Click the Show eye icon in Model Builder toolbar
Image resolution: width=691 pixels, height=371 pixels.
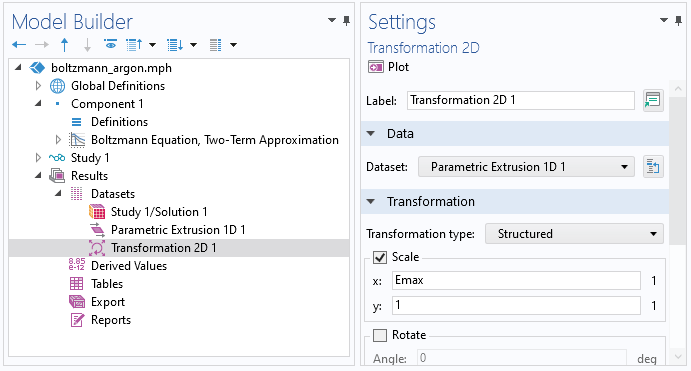pos(110,45)
